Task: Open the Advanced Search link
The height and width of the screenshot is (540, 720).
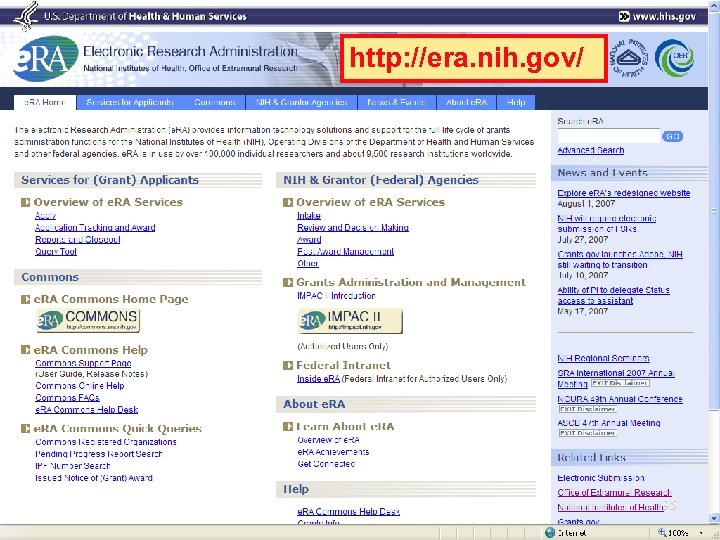Action: [x=591, y=151]
